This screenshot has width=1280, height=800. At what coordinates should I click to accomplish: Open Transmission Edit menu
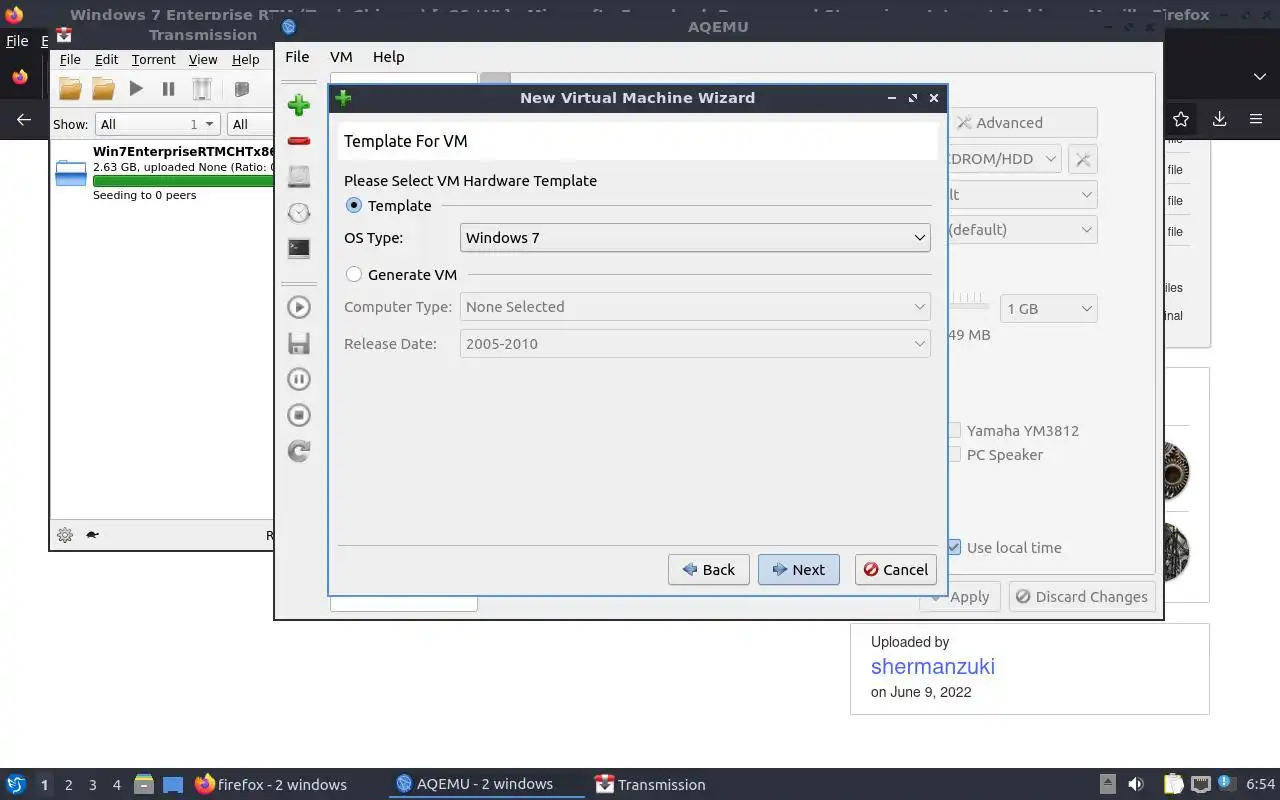(x=106, y=60)
